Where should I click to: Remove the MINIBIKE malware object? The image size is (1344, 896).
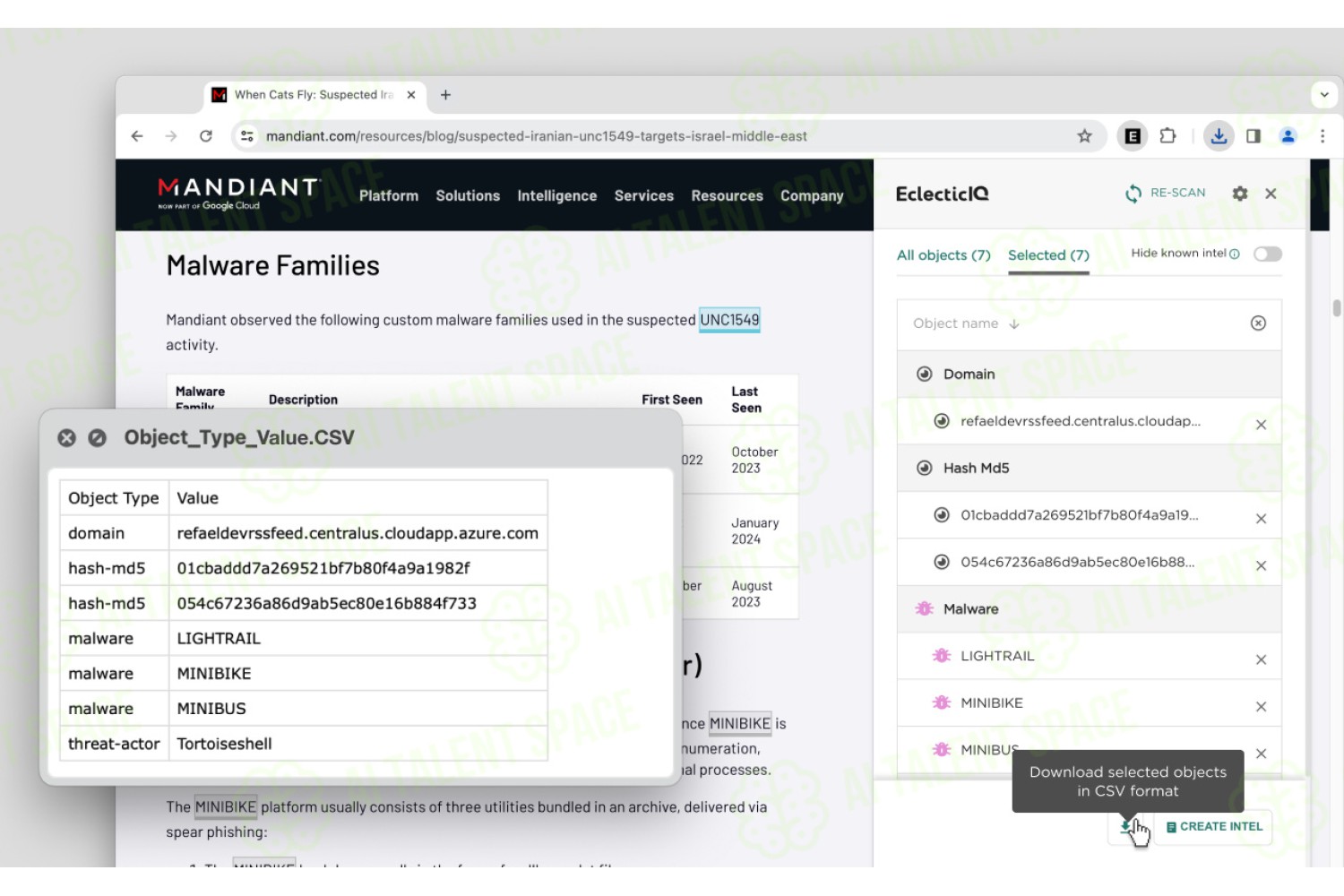(x=1261, y=707)
